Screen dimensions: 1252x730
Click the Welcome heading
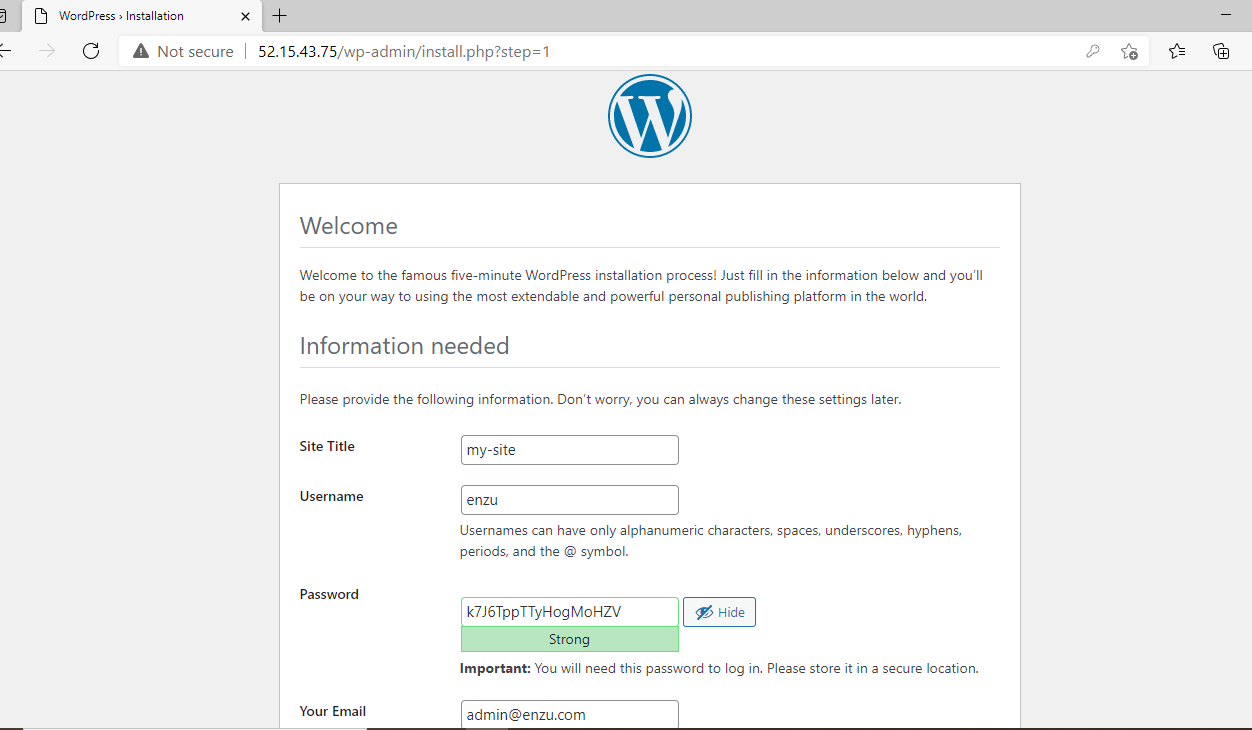pos(349,226)
